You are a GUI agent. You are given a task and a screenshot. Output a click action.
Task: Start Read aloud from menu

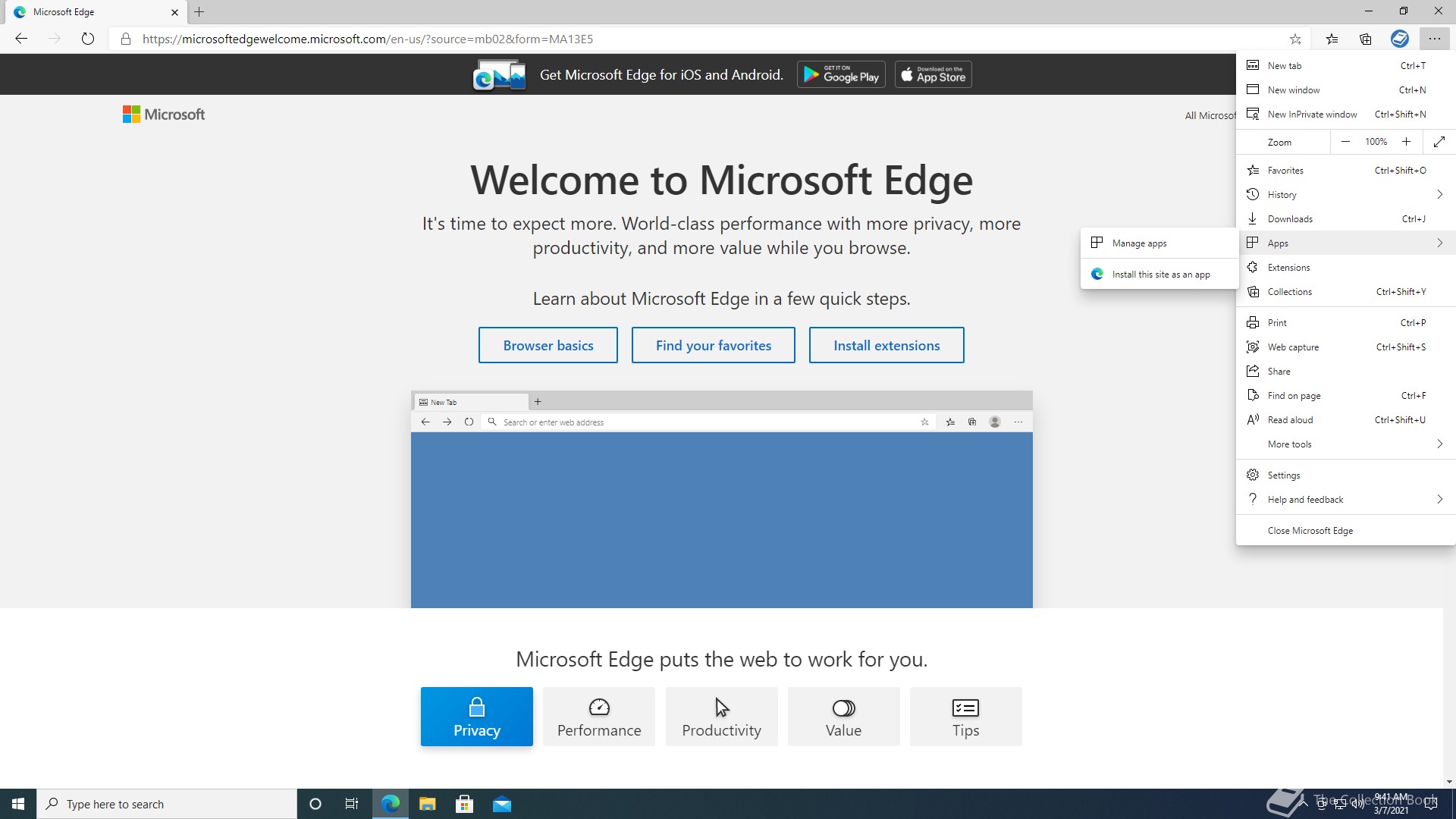point(1346,420)
